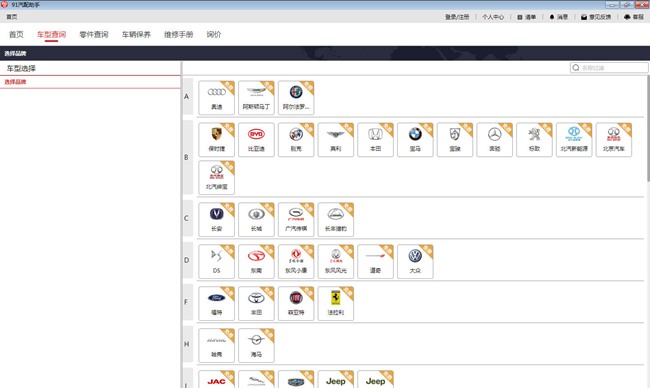Select the BYD (比亚迪) brand card
This screenshot has height=388, width=650.
click(x=256, y=140)
